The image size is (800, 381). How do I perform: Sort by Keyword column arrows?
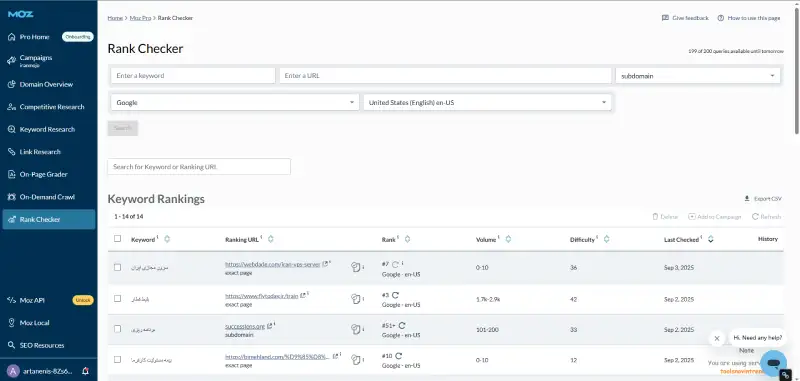167,239
